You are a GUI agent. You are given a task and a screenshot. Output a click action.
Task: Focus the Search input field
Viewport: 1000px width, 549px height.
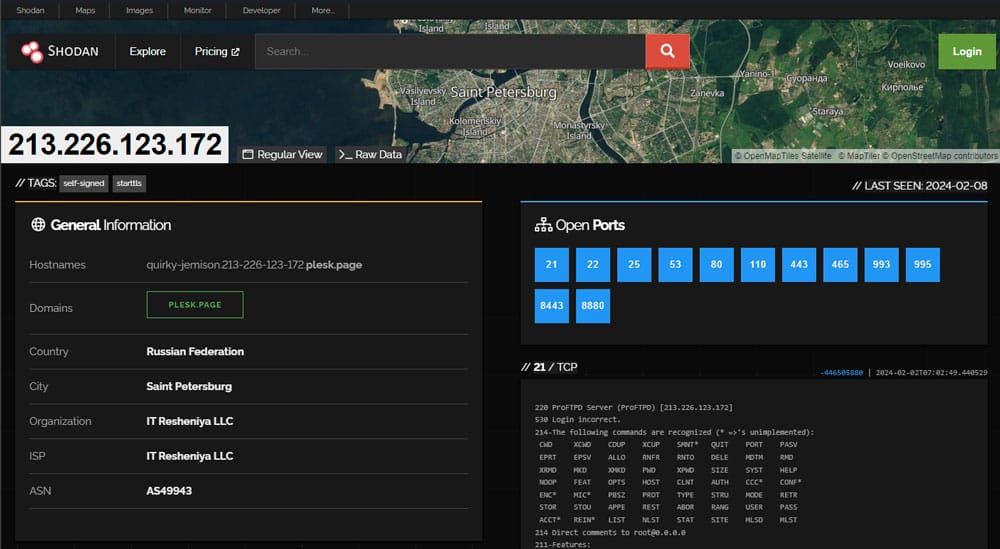450,51
